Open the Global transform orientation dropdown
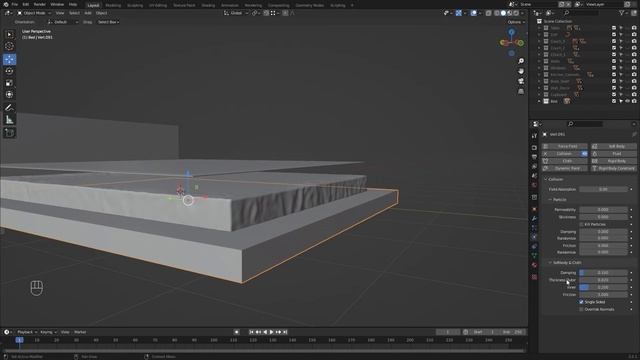 (236, 13)
